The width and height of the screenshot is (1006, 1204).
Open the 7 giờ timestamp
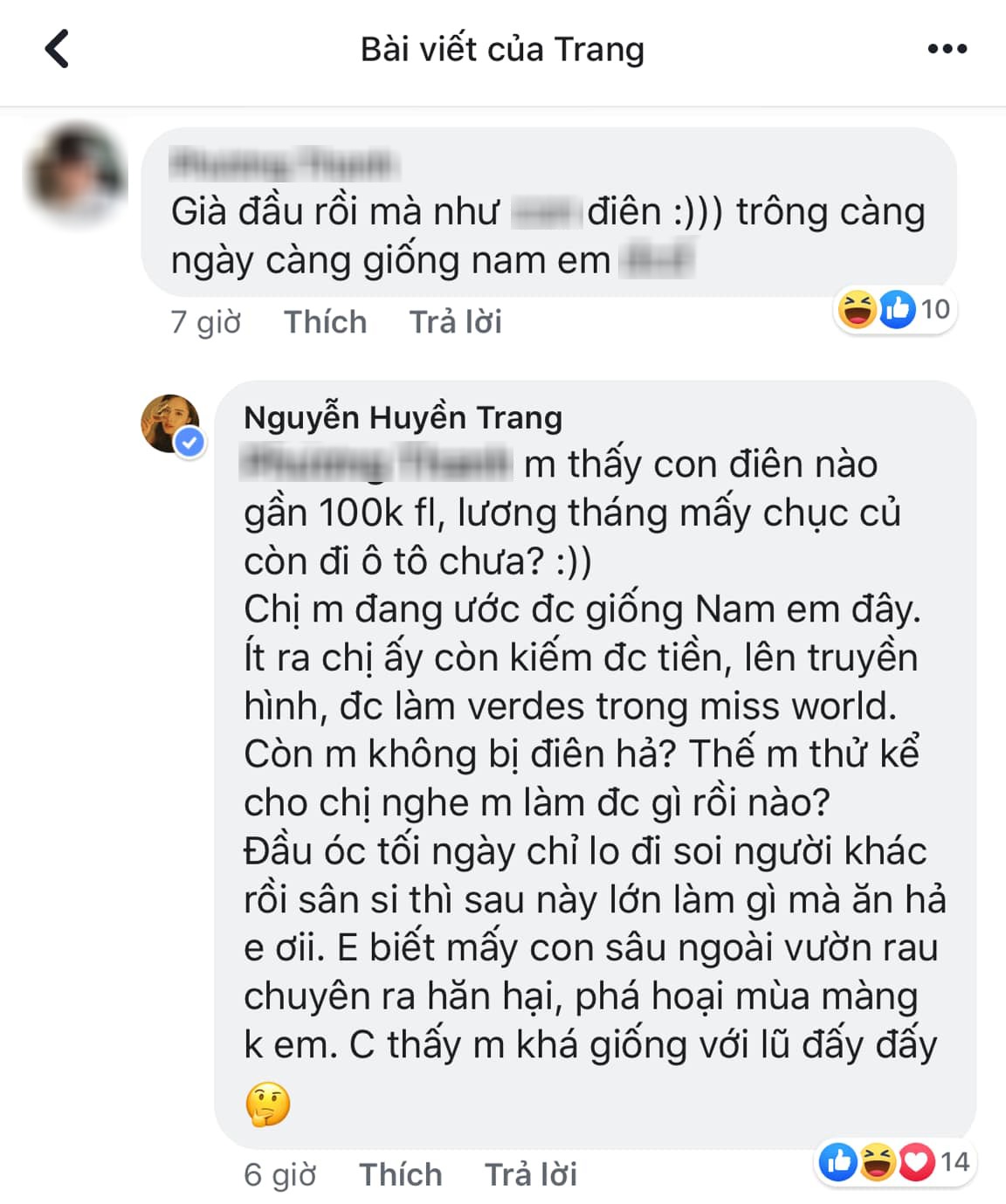[206, 322]
